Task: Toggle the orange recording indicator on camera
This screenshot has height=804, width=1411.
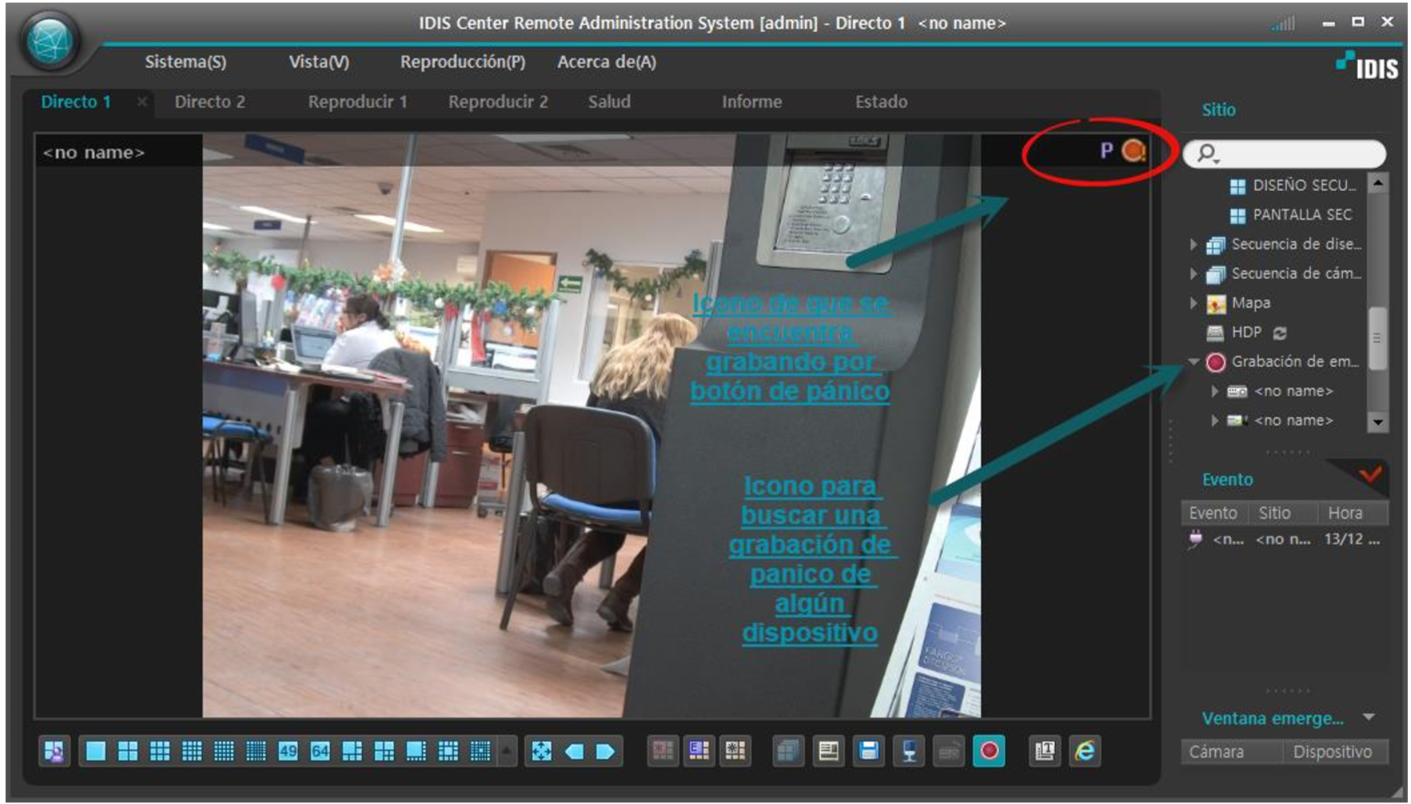Action: (x=1133, y=151)
